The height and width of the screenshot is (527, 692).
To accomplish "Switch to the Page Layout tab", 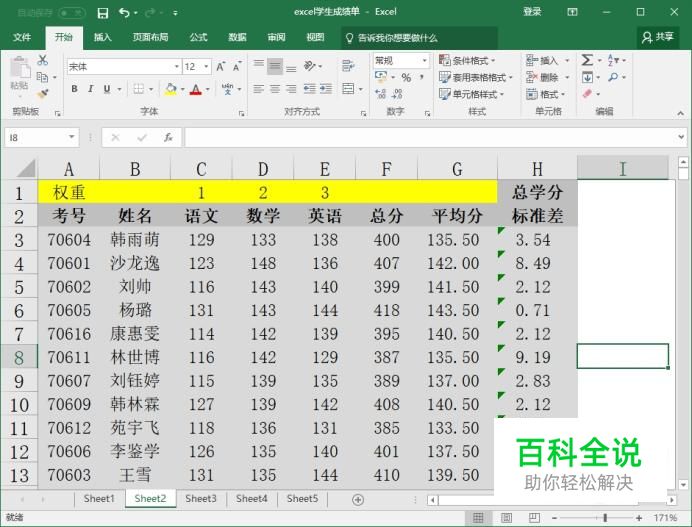I will tap(150, 38).
